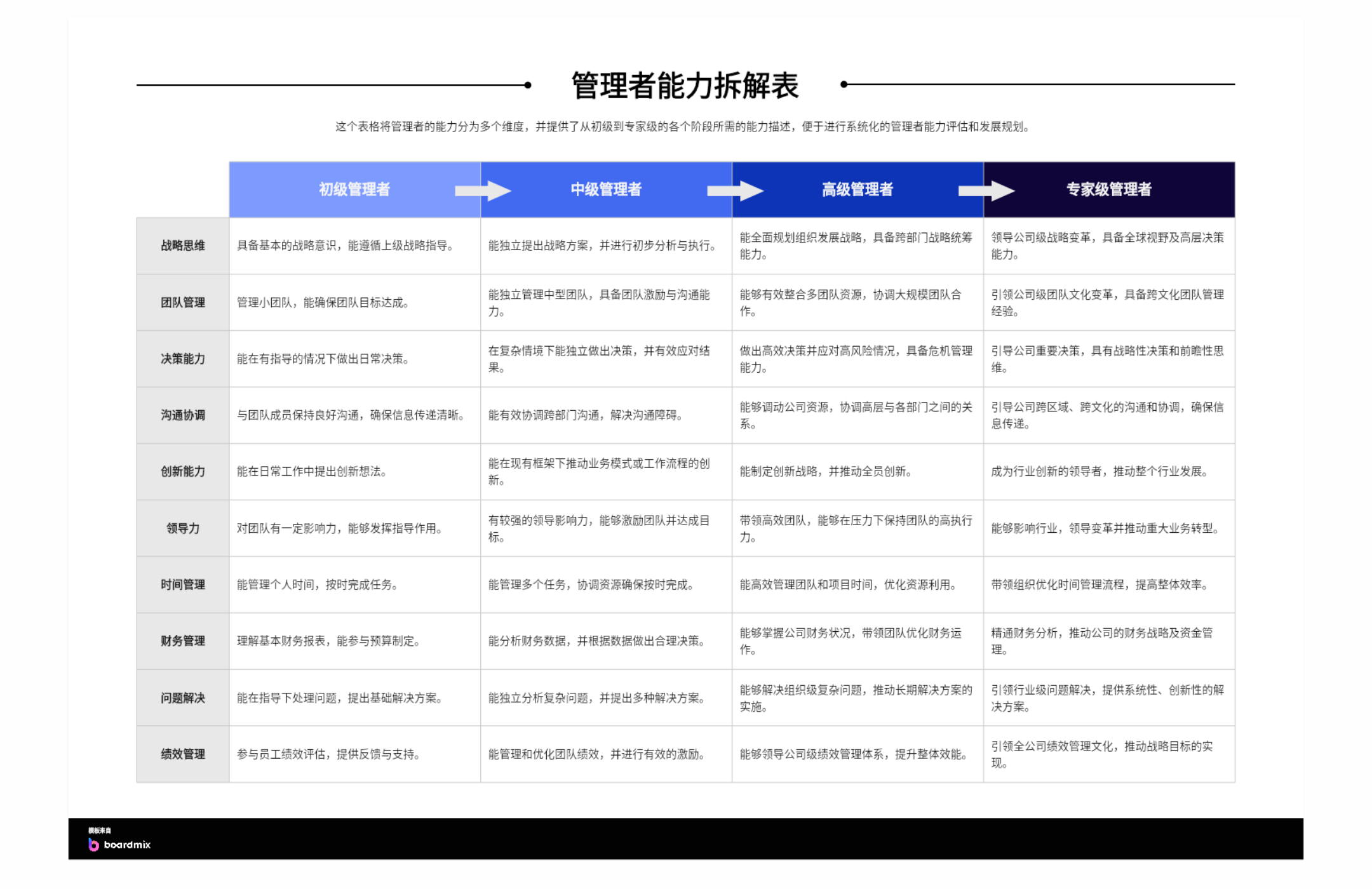Select the 沟通协调 row label
Image resolution: width=1372 pixels, height=889 pixels.
tap(183, 415)
